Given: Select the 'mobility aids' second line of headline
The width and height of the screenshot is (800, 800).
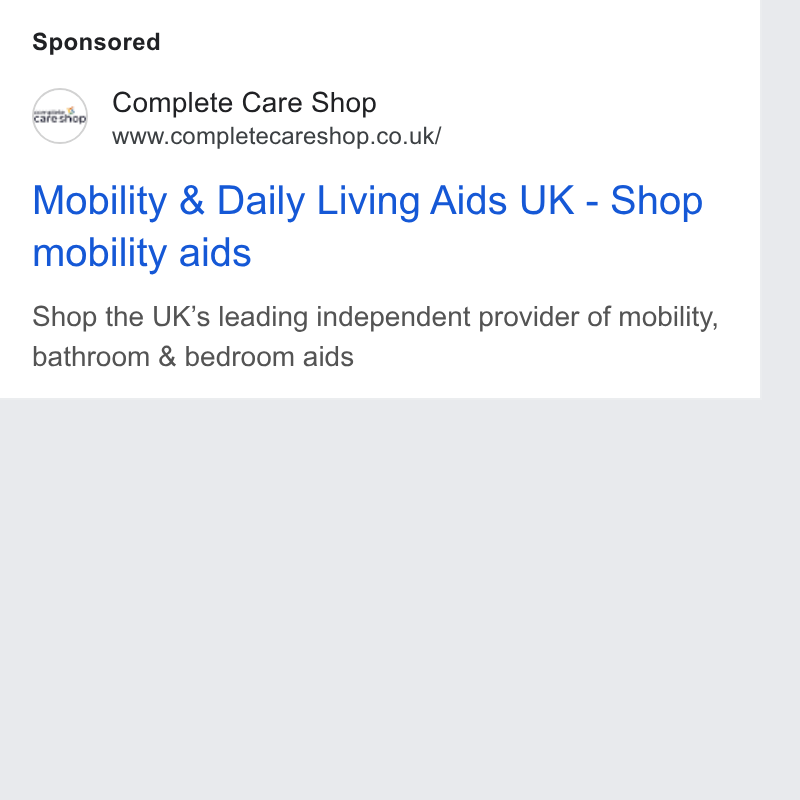Looking at the screenshot, I should click(142, 253).
